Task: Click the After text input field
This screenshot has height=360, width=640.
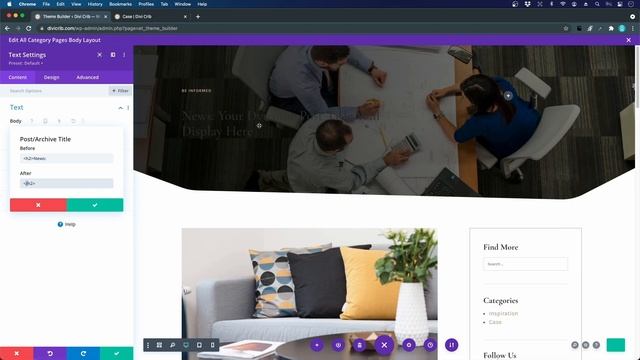Action: pyautogui.click(x=67, y=183)
